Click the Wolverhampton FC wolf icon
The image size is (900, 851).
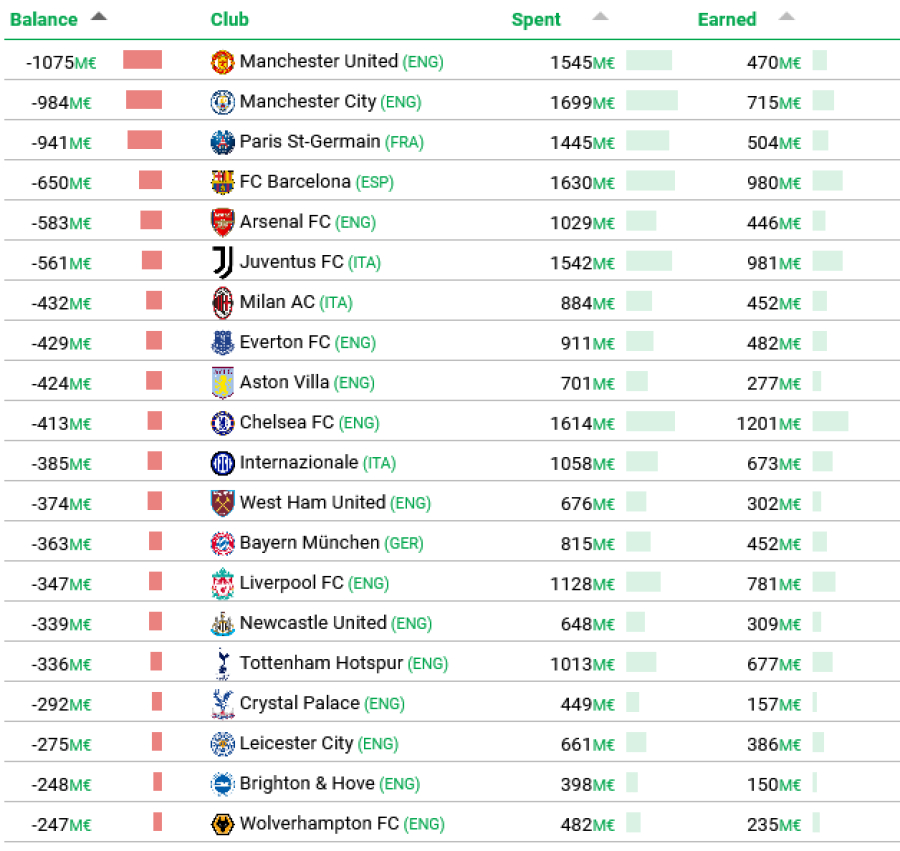coord(222,824)
